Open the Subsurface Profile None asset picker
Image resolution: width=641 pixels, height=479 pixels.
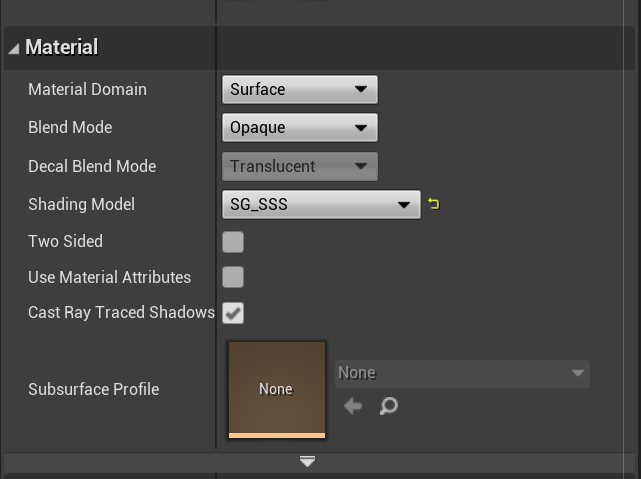(461, 373)
